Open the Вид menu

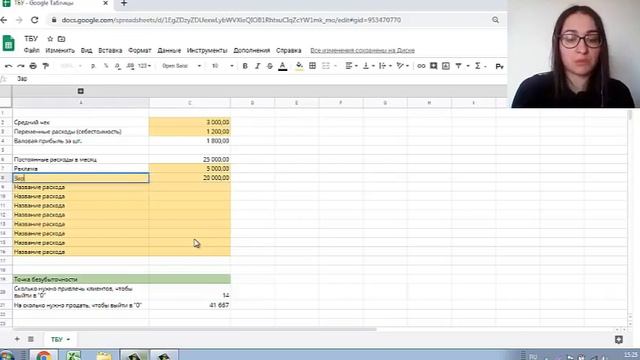(86, 51)
